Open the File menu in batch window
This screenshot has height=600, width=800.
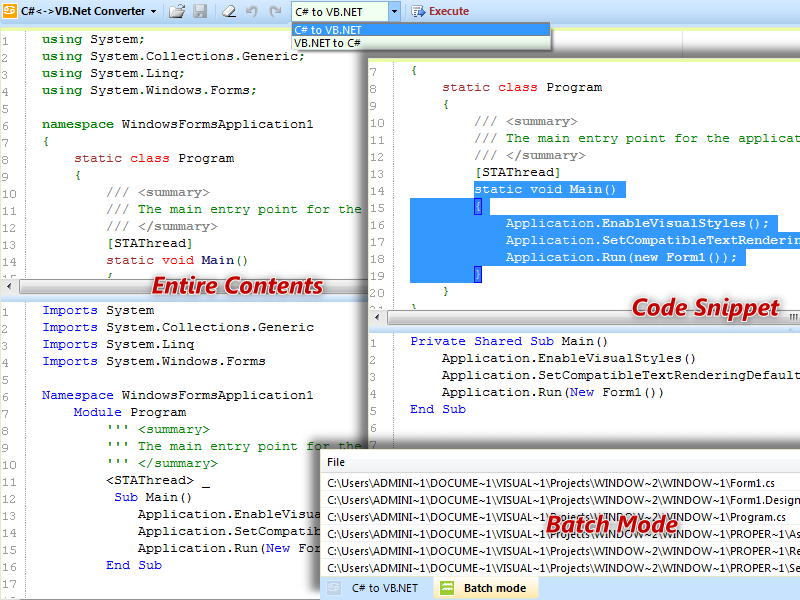(336, 462)
